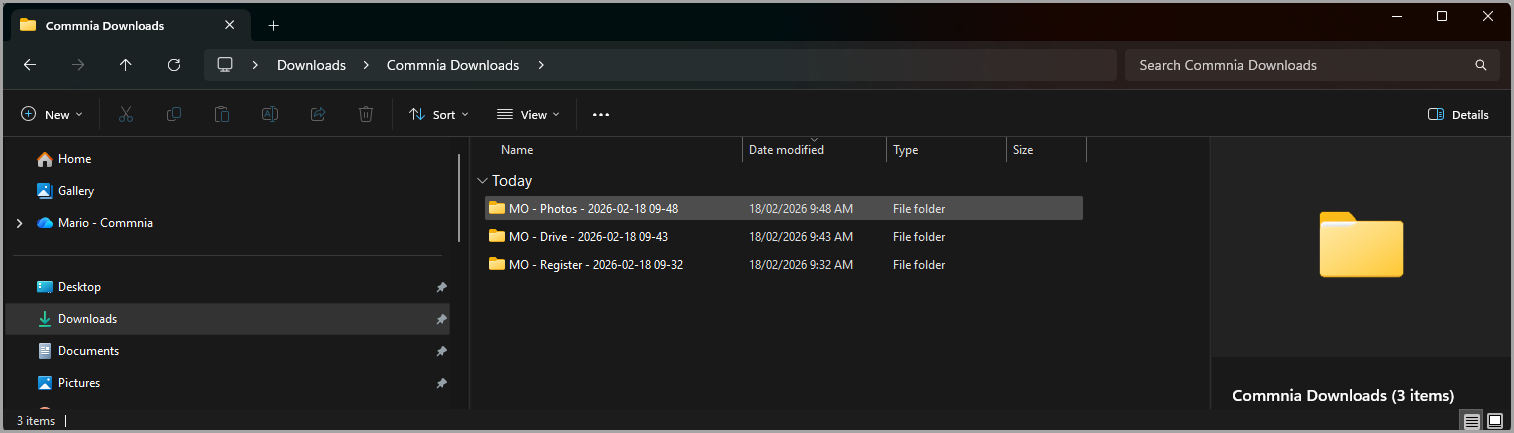Viewport: 1514px width, 433px height.
Task: Switch to details list view in status bar
Action: pyautogui.click(x=1471, y=421)
